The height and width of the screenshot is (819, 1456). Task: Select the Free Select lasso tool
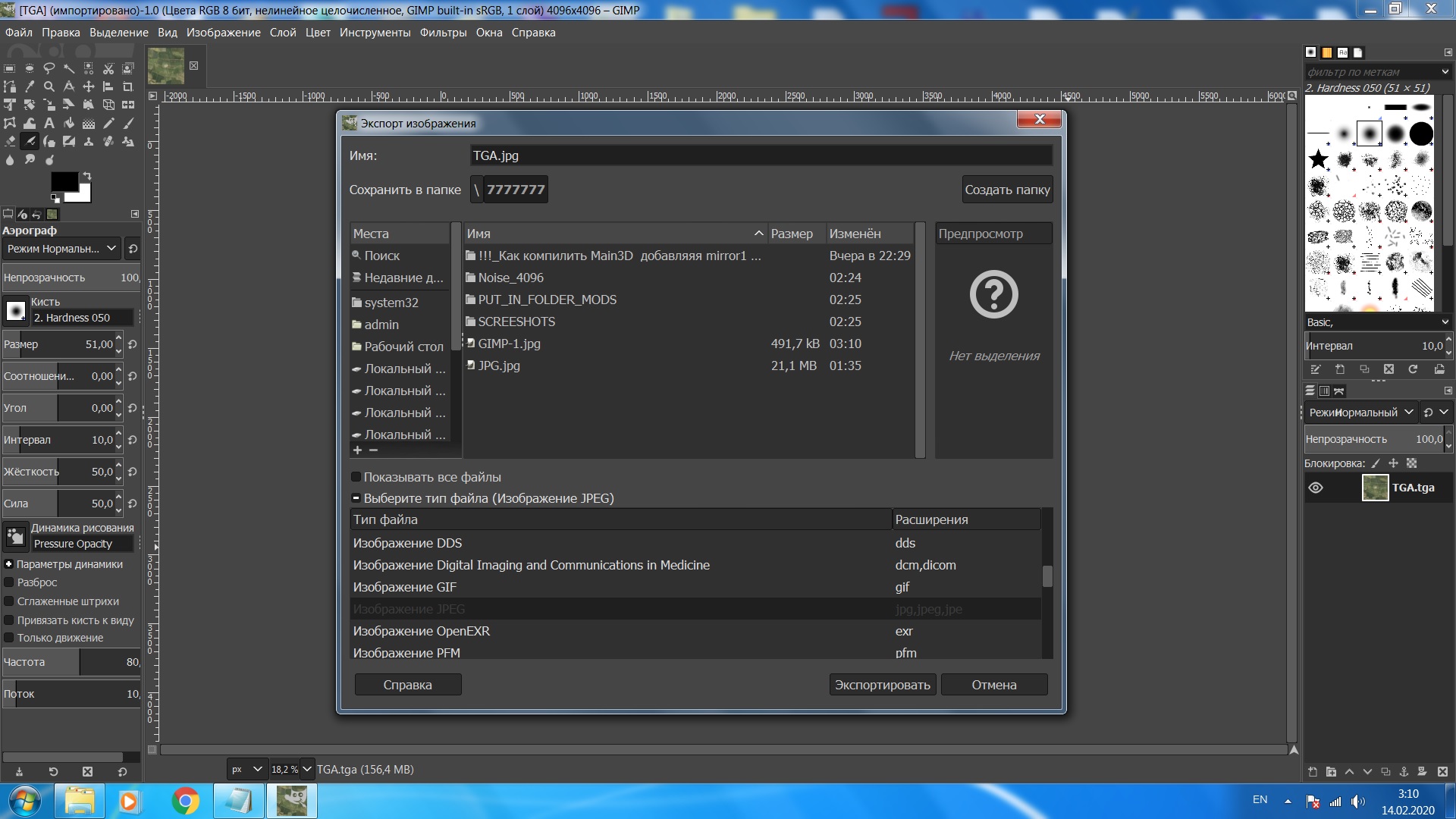point(49,68)
